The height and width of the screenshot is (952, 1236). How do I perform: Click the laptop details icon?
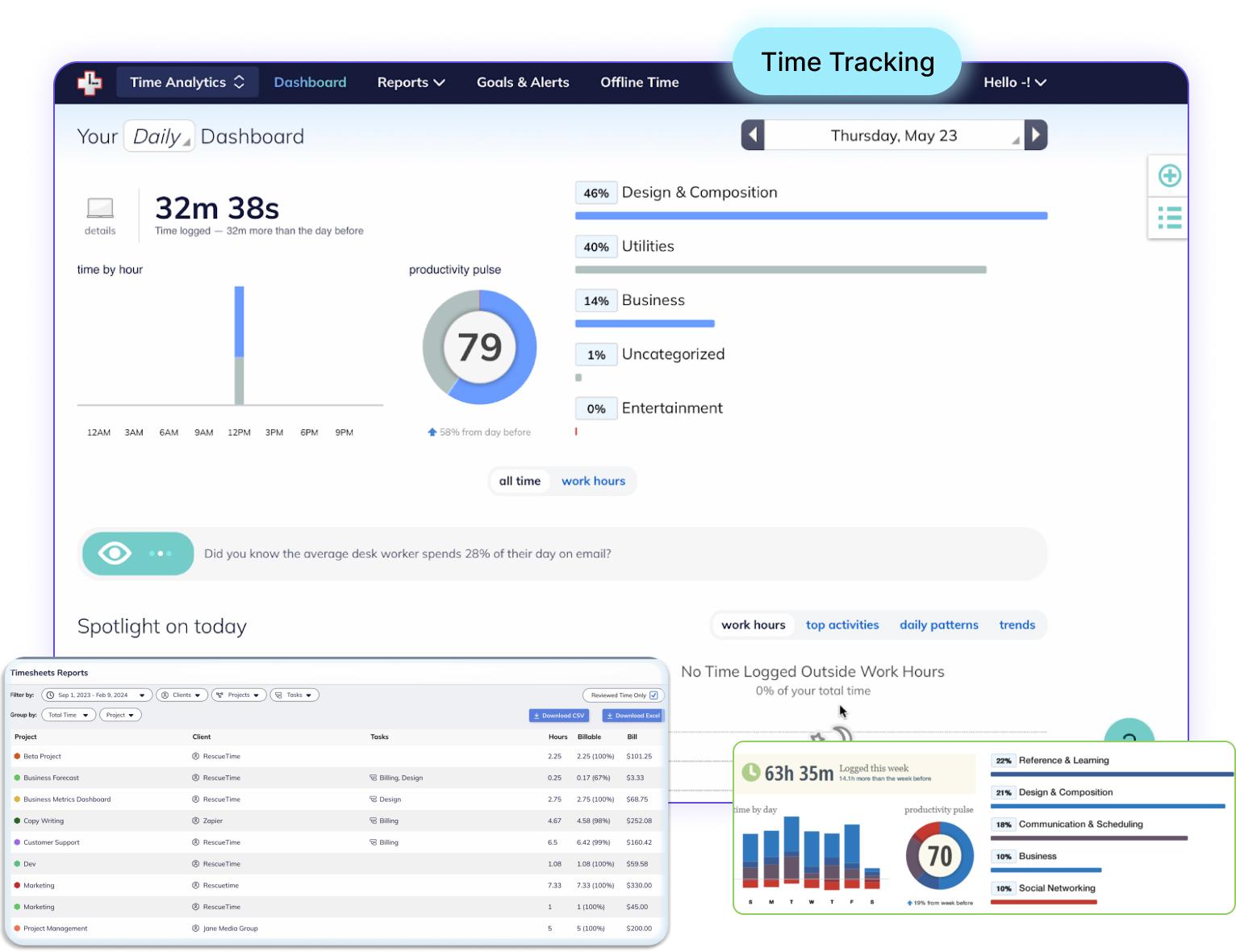point(100,208)
